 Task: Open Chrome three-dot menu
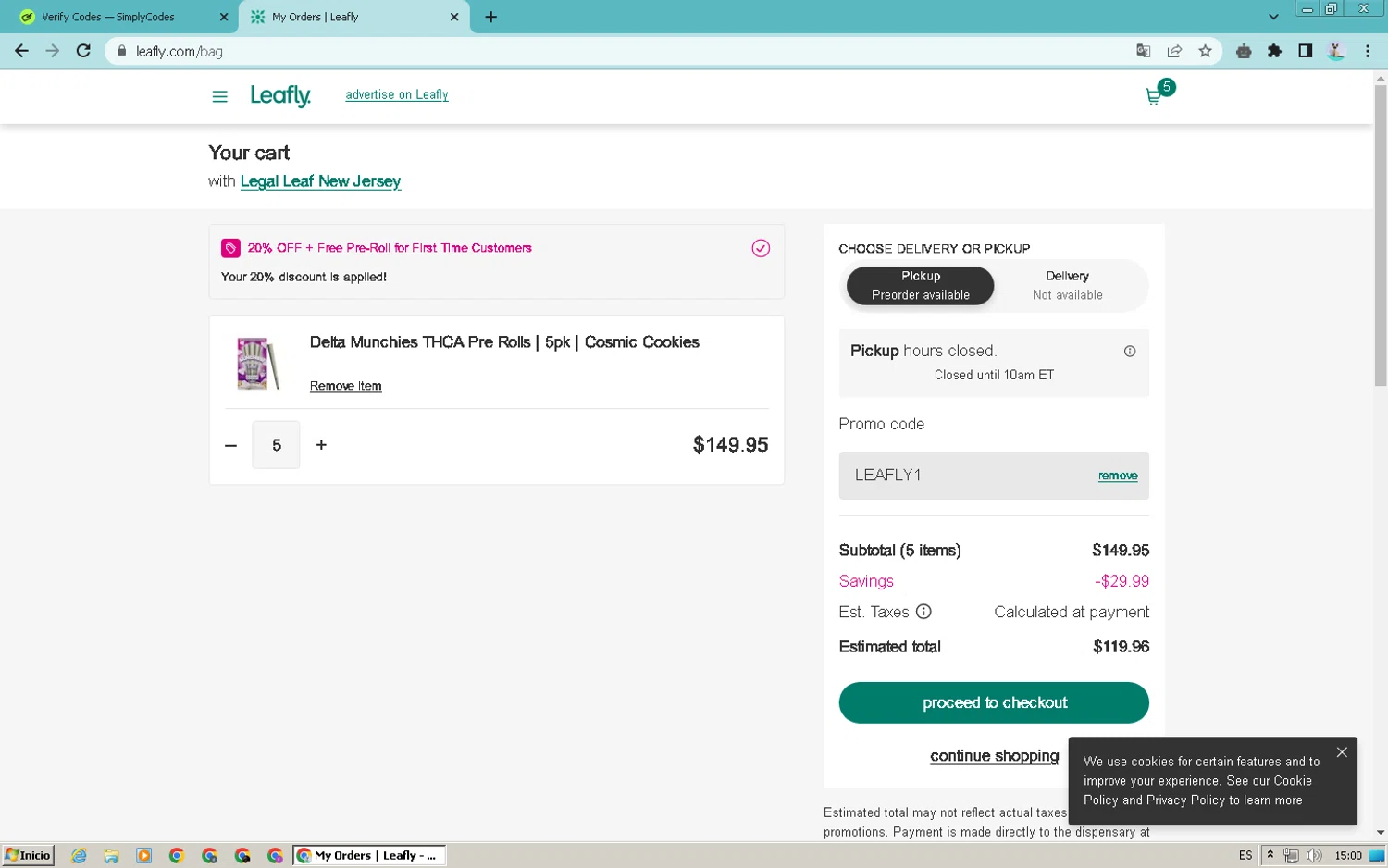1367,51
